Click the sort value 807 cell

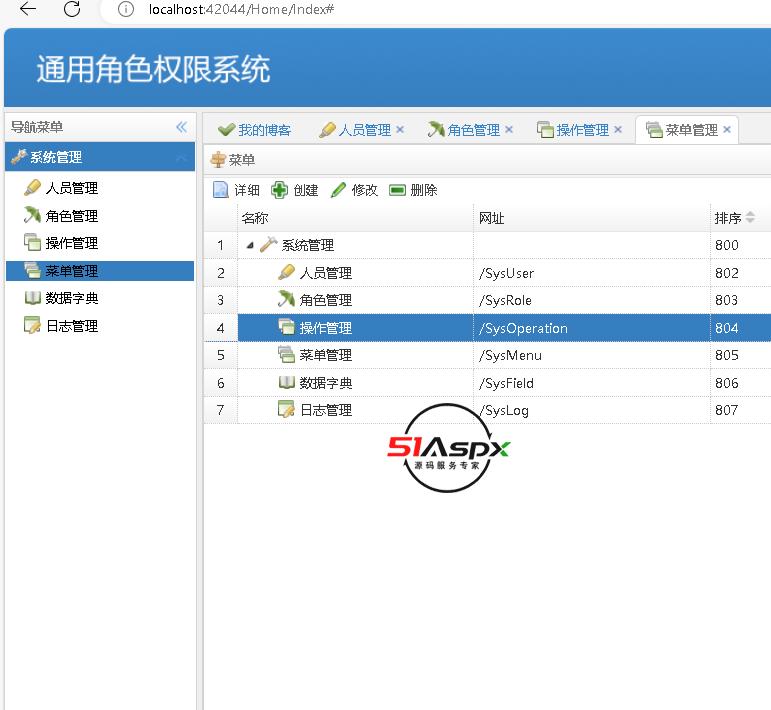tap(741, 410)
